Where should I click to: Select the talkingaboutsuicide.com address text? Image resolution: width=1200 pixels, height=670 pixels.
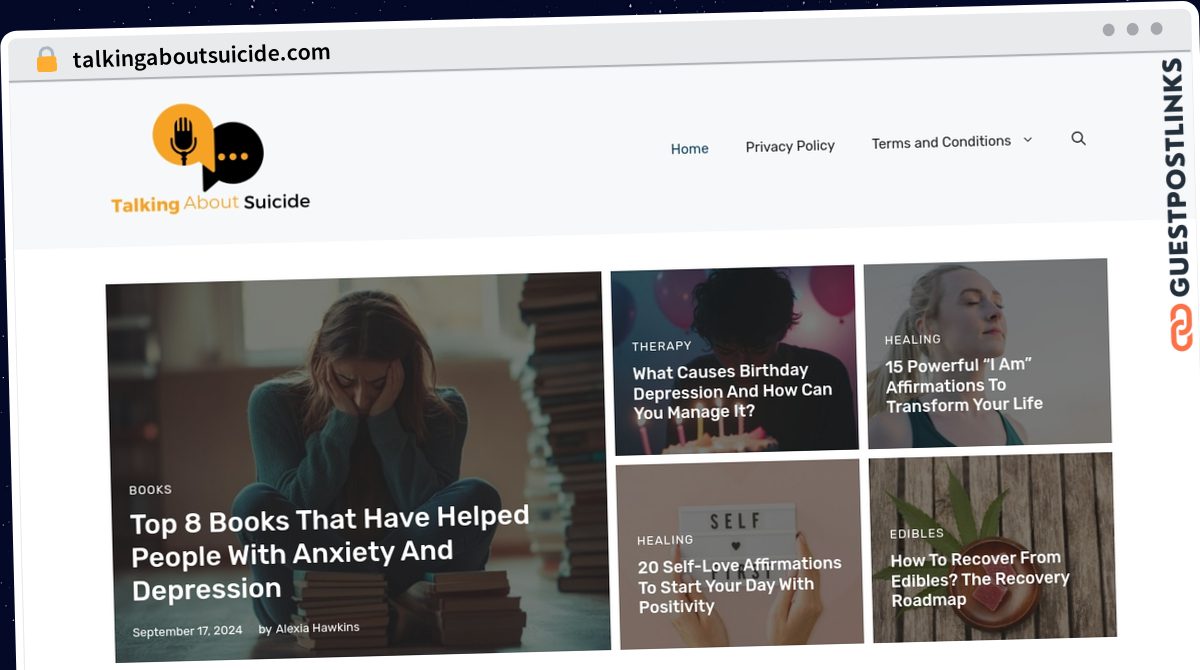tap(201, 56)
